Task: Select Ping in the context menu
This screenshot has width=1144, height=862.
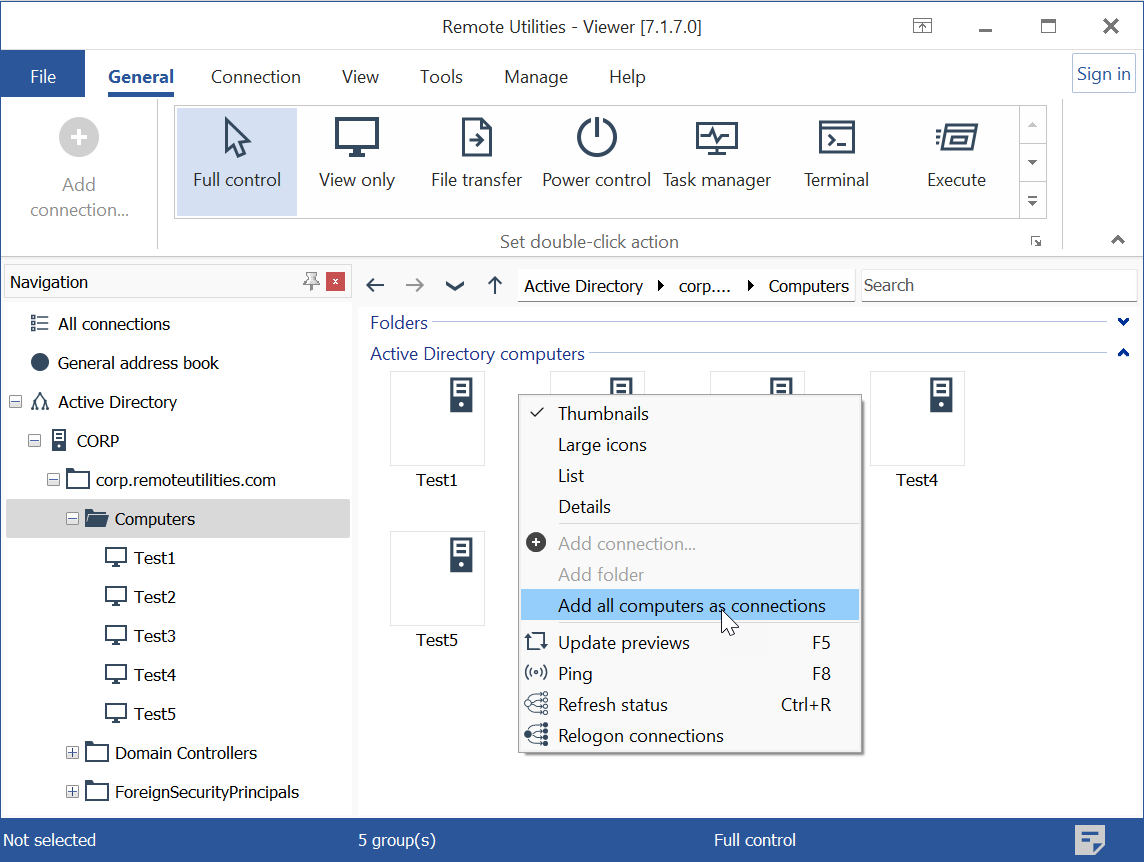Action: (x=575, y=673)
